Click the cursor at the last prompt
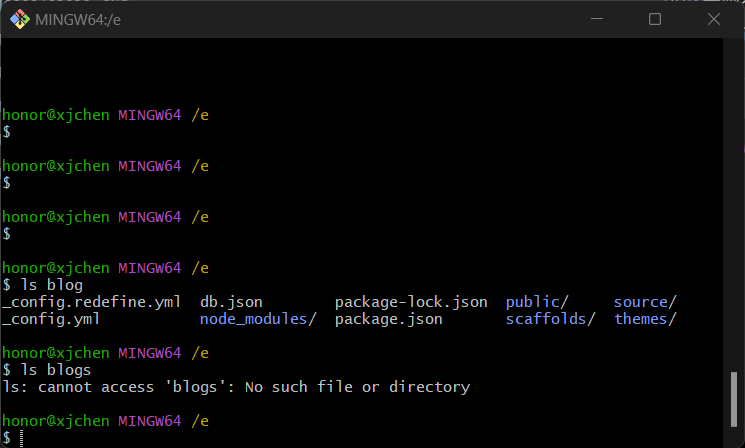 click(x=20, y=438)
